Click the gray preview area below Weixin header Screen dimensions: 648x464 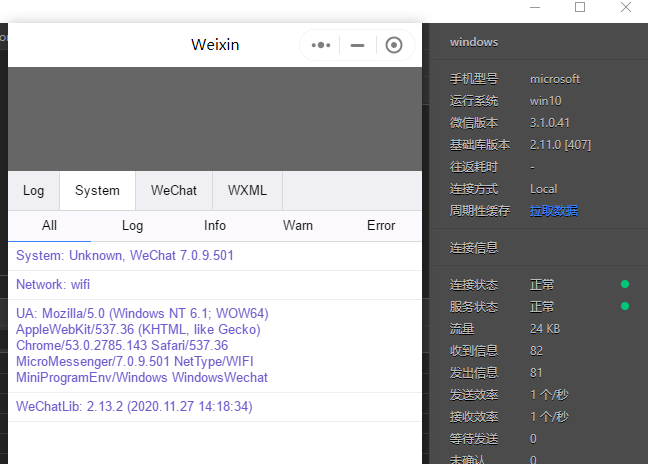(x=215, y=119)
